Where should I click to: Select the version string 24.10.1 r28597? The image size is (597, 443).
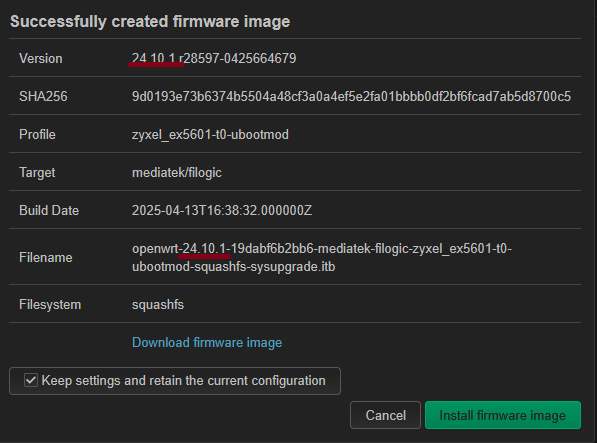(x=214, y=58)
